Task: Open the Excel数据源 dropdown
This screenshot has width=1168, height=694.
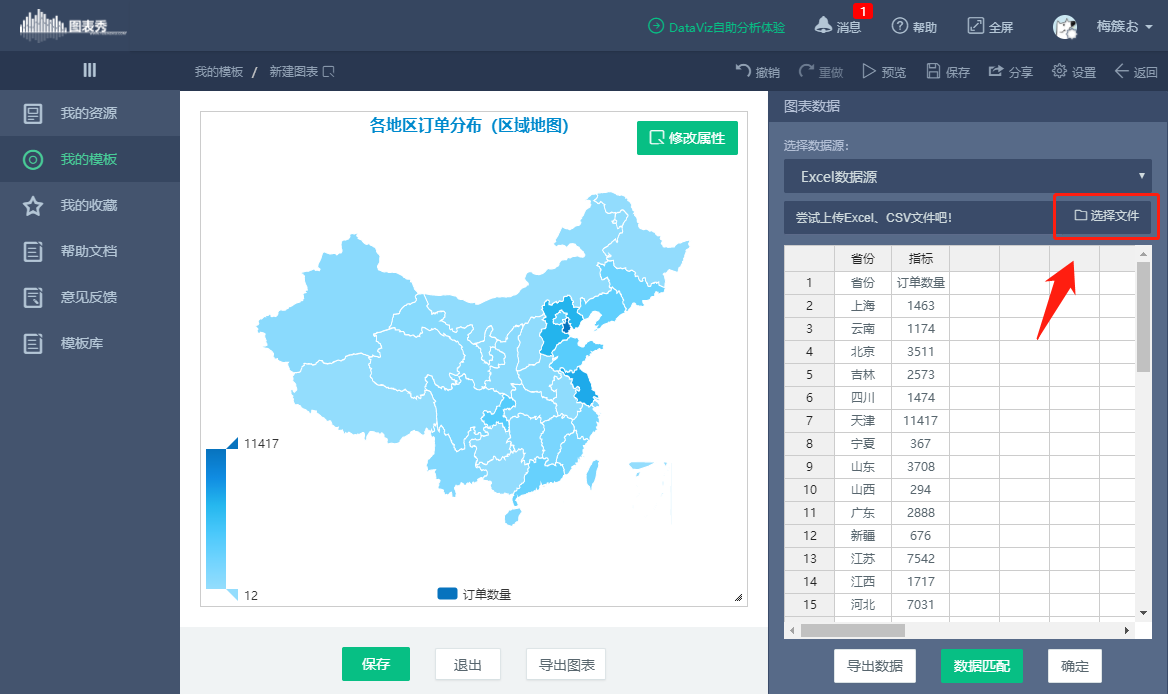Action: (968, 176)
